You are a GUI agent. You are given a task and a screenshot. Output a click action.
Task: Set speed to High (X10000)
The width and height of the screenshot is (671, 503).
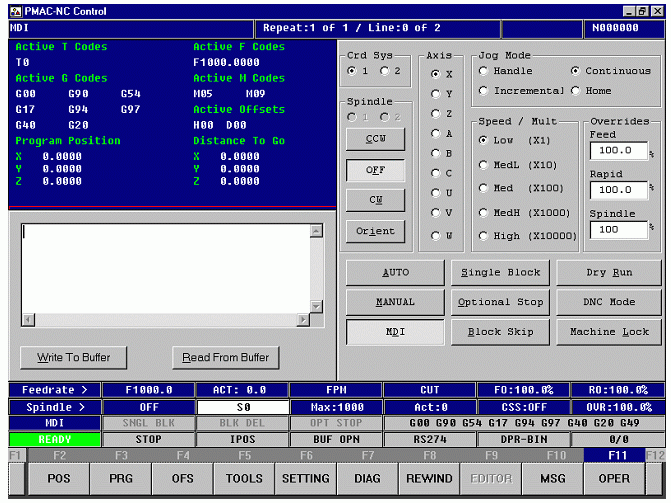[483, 236]
